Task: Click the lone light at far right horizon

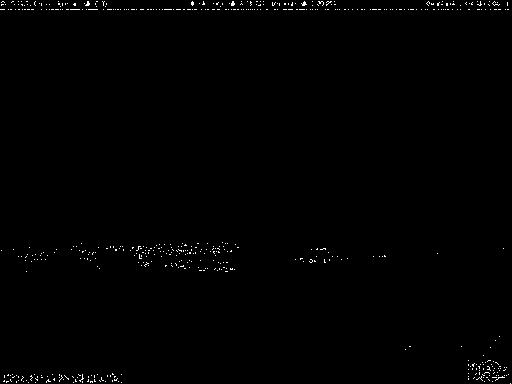Action: click(x=502, y=251)
